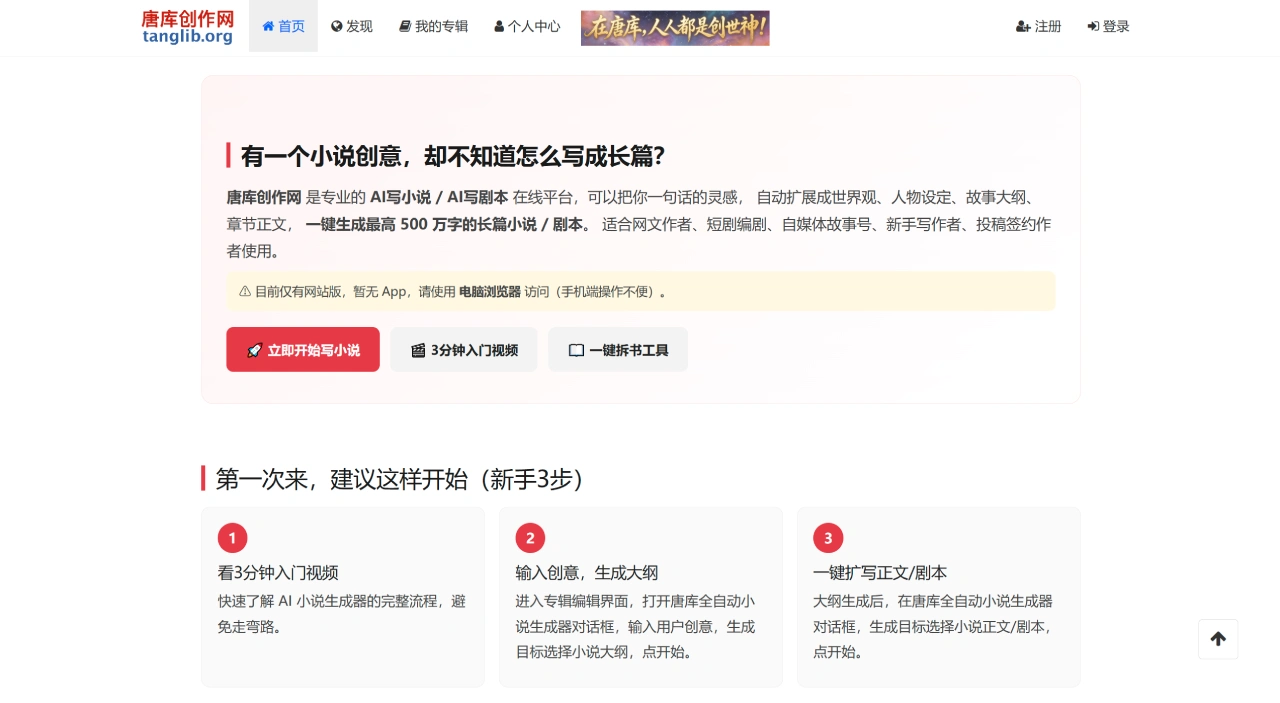The width and height of the screenshot is (1280, 703).
Task: Open the 3分钟入门视频 button
Action: [x=464, y=350]
